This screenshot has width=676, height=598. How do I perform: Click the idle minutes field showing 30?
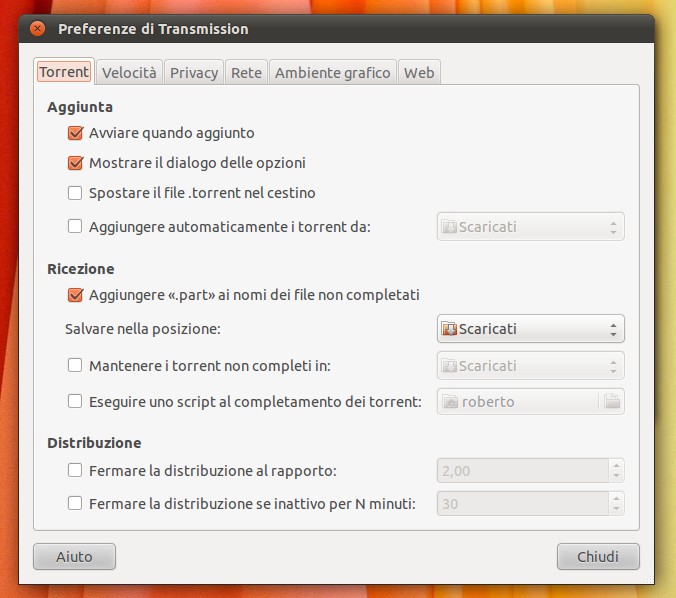[523, 504]
